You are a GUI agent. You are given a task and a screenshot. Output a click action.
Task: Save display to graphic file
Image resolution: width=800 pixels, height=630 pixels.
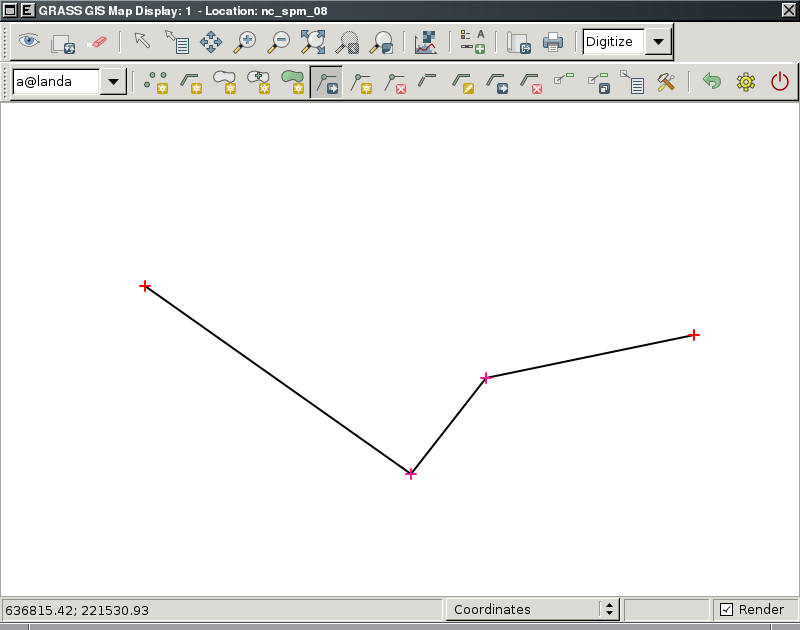(x=519, y=42)
